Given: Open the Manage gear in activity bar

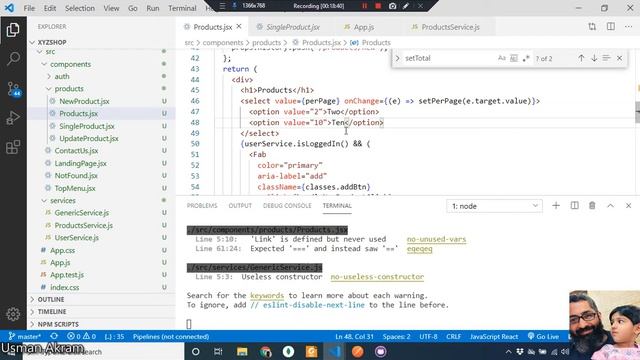Looking at the screenshot, I should pos(13,314).
